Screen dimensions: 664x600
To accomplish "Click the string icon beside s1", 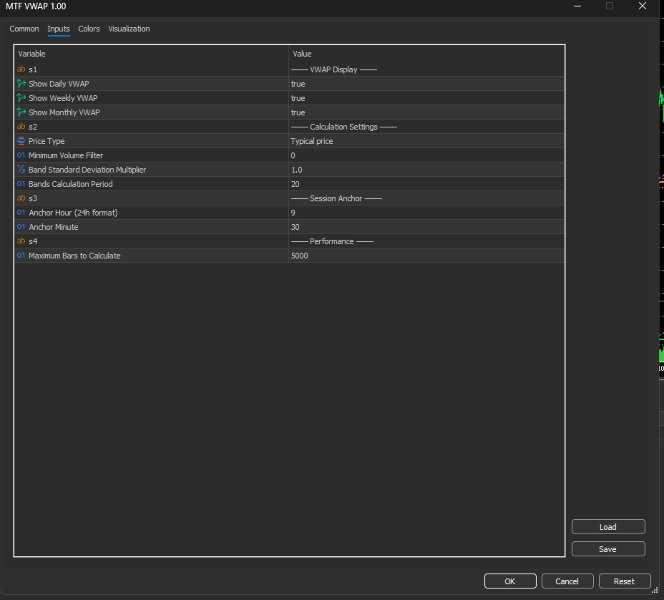I will 21,69.
